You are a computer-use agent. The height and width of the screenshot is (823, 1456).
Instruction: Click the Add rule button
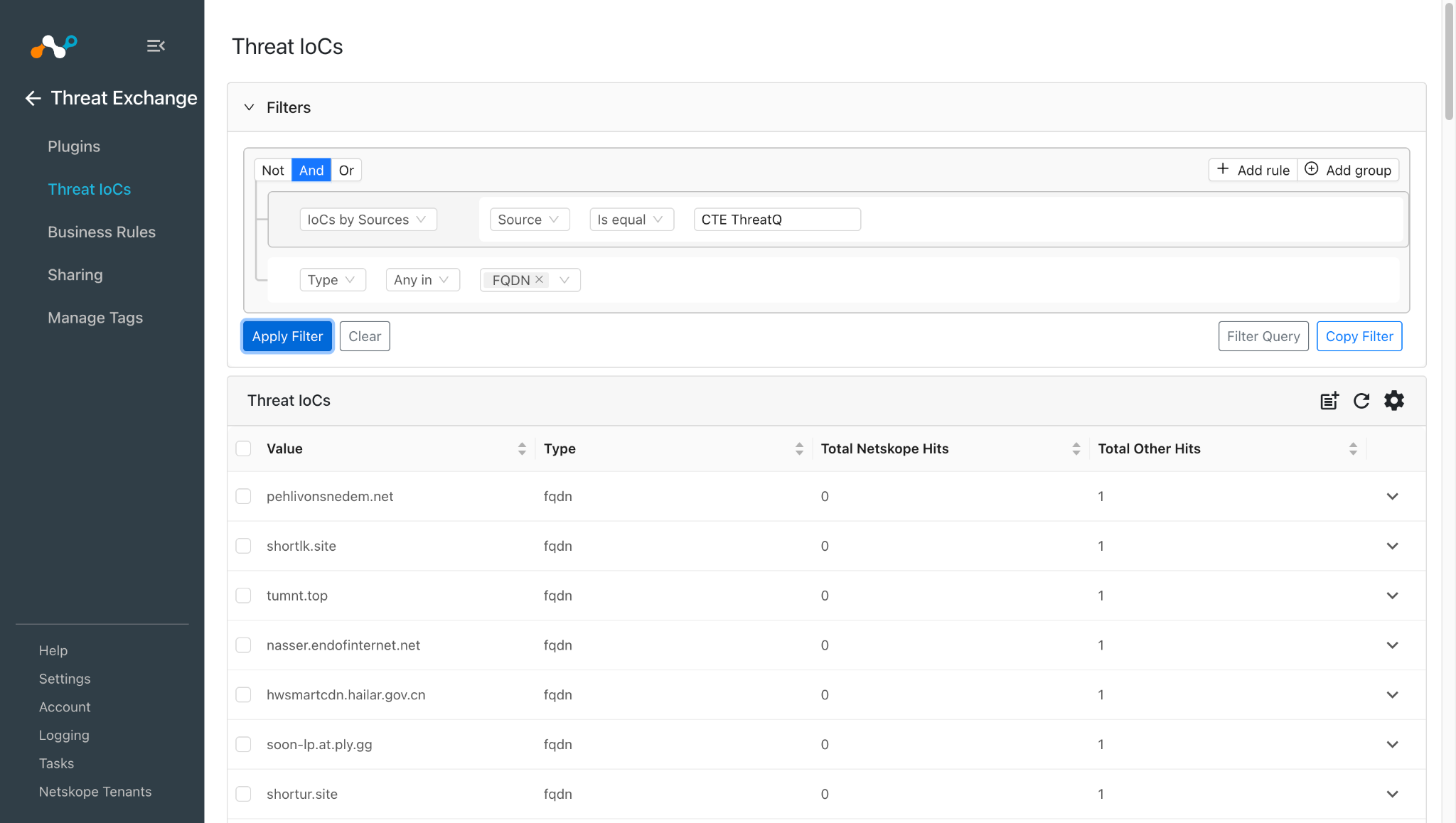pyautogui.click(x=1253, y=170)
